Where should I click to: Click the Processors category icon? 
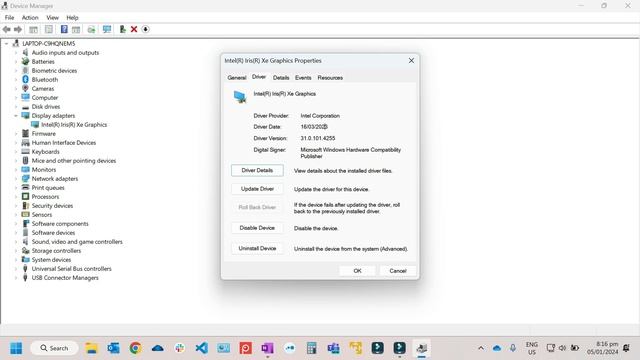tap(25, 196)
